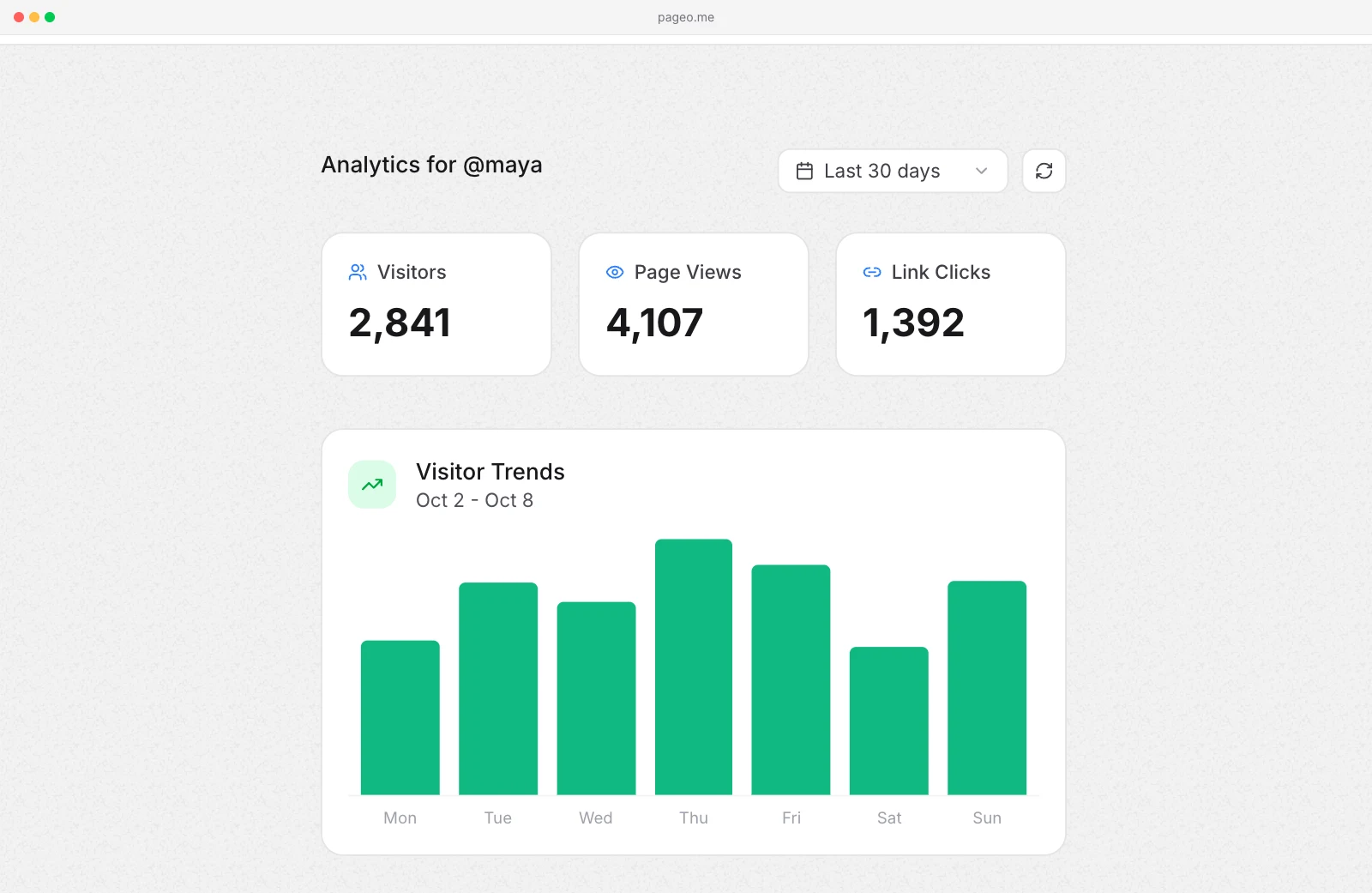Click the Page Views eye icon
Viewport: 1372px width, 893px height.
point(615,272)
